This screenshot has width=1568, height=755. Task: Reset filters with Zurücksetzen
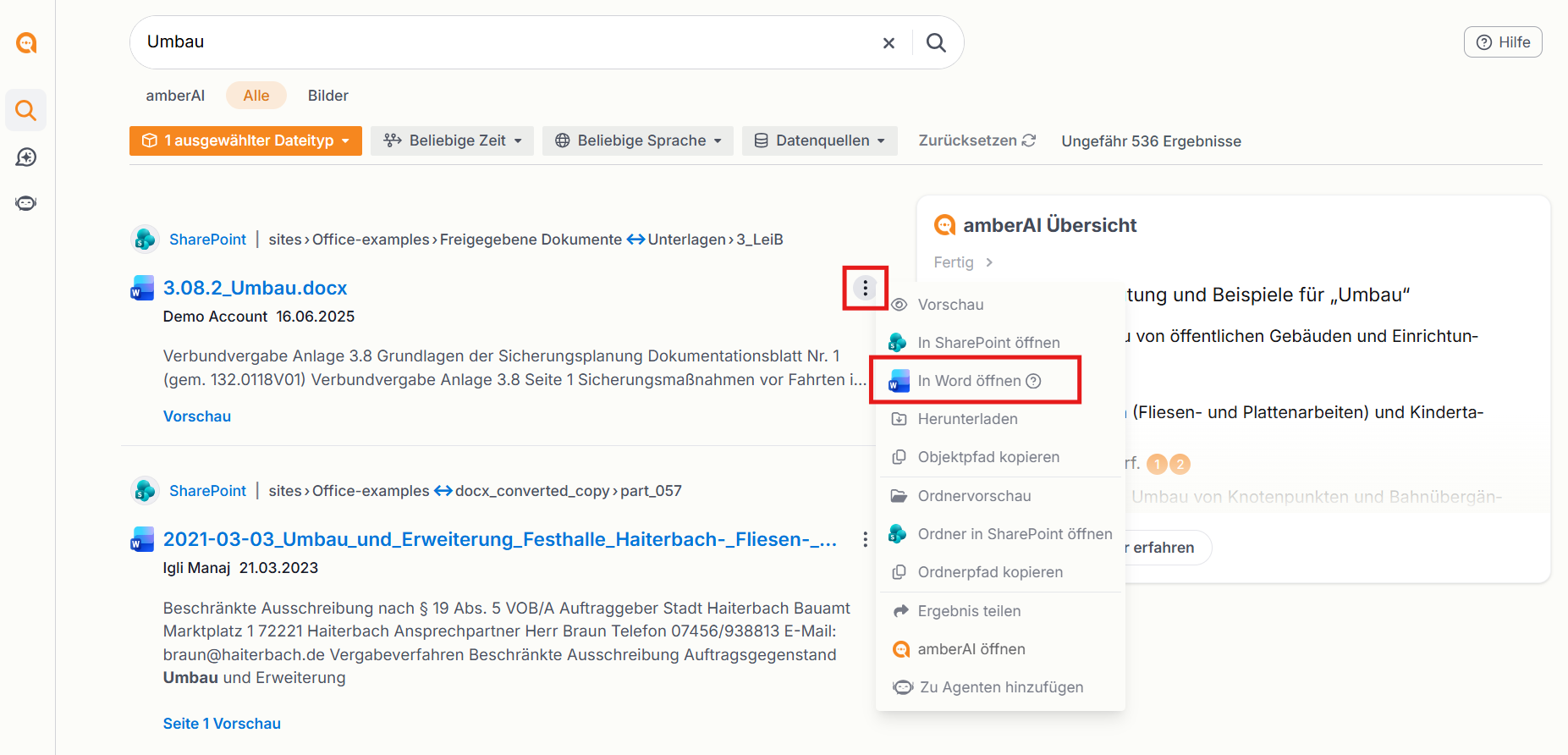pos(977,141)
